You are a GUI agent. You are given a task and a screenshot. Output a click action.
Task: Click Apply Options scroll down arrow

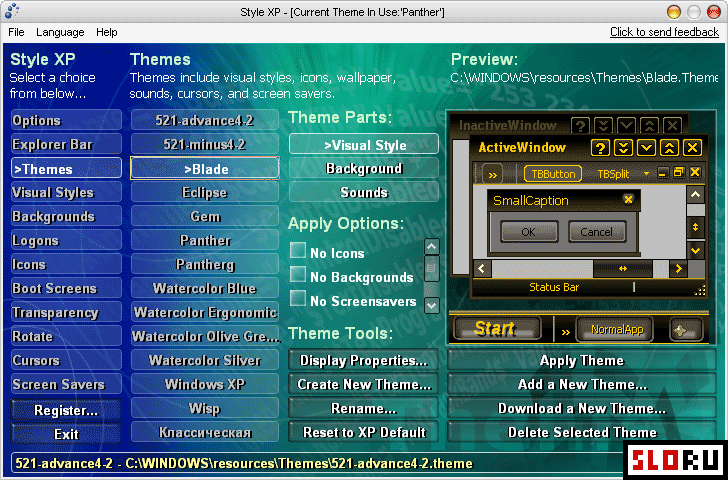pos(432,305)
